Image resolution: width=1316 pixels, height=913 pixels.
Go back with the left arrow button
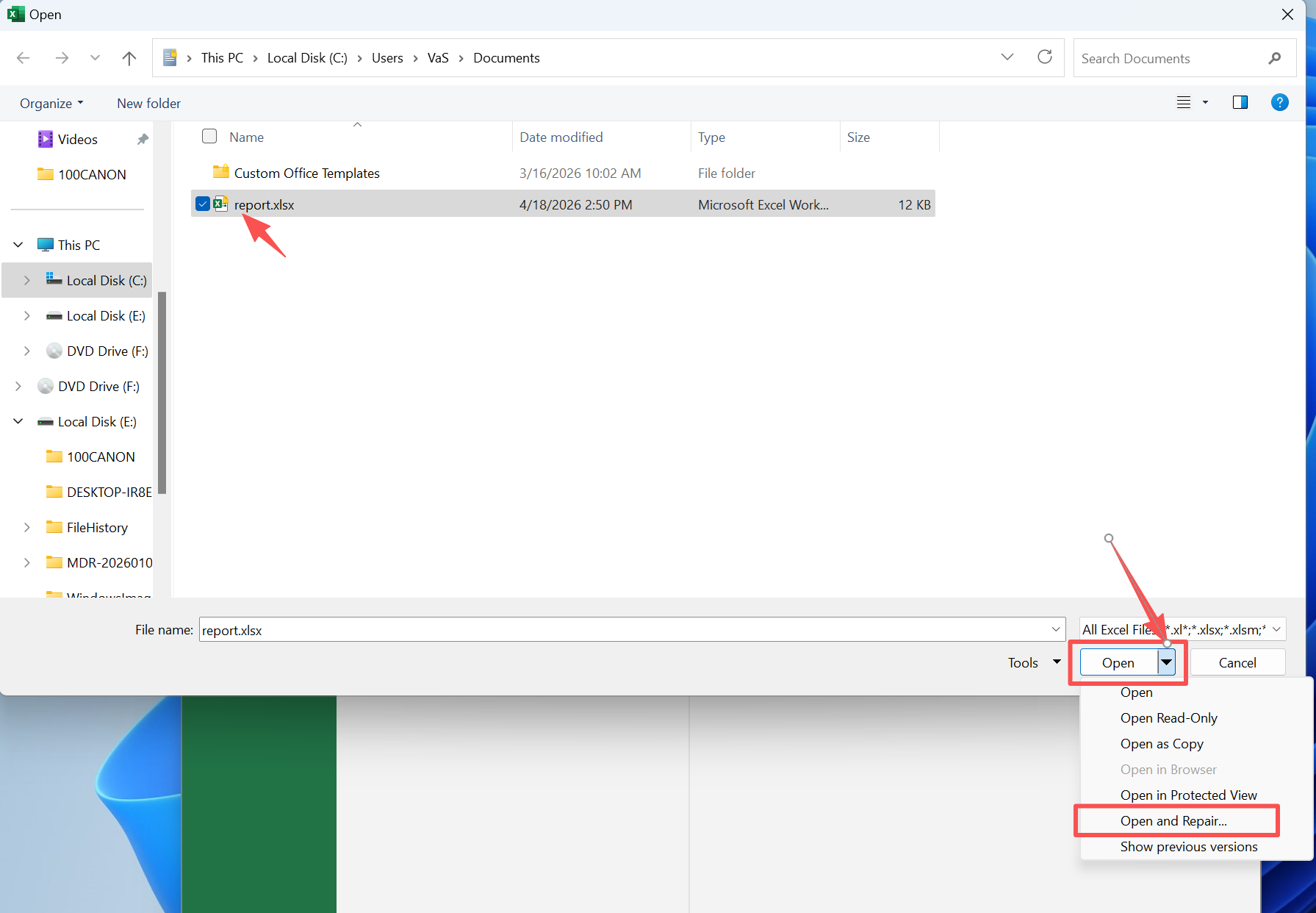pos(24,58)
